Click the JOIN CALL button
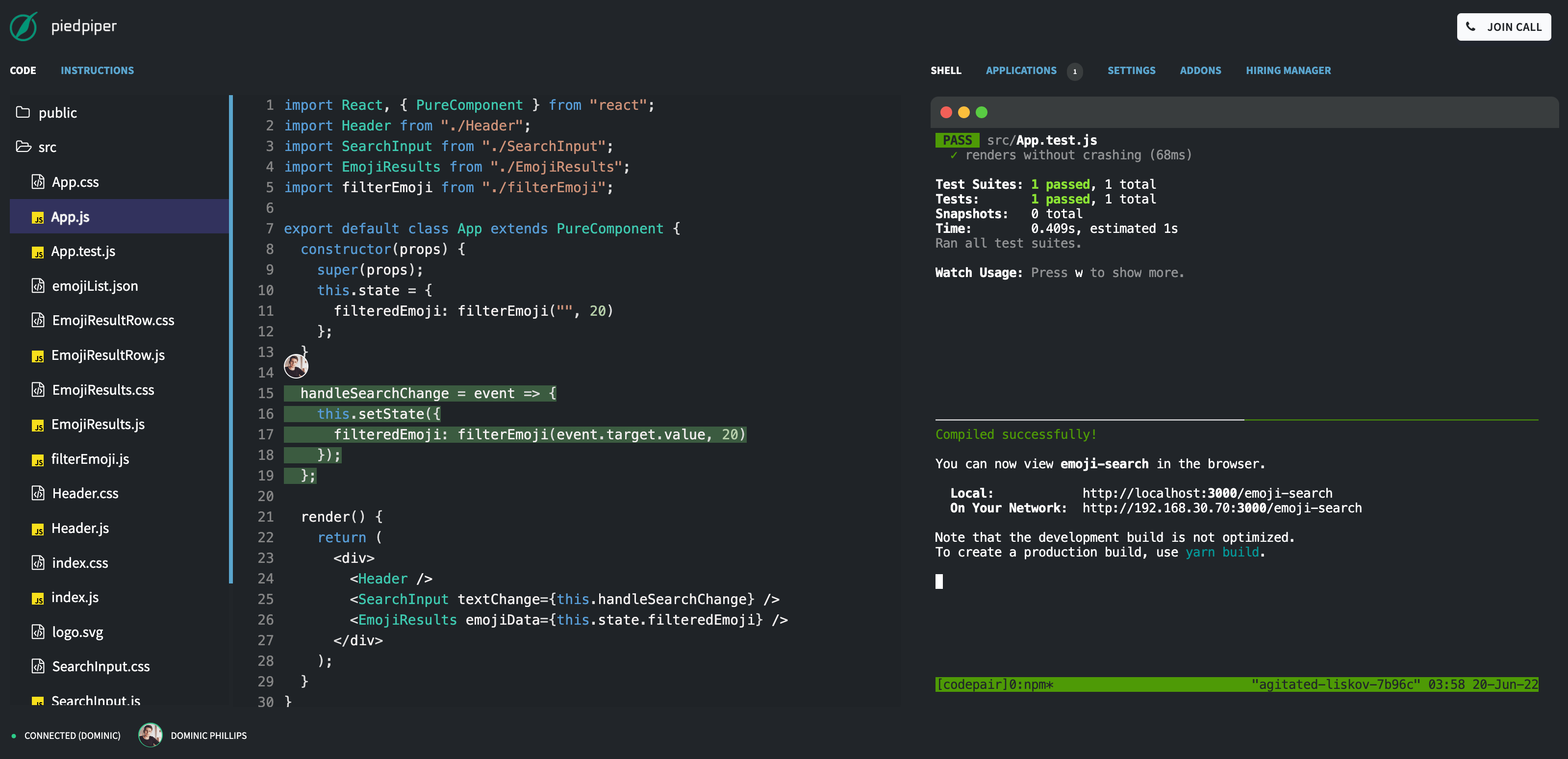The width and height of the screenshot is (1568, 759). [1503, 27]
